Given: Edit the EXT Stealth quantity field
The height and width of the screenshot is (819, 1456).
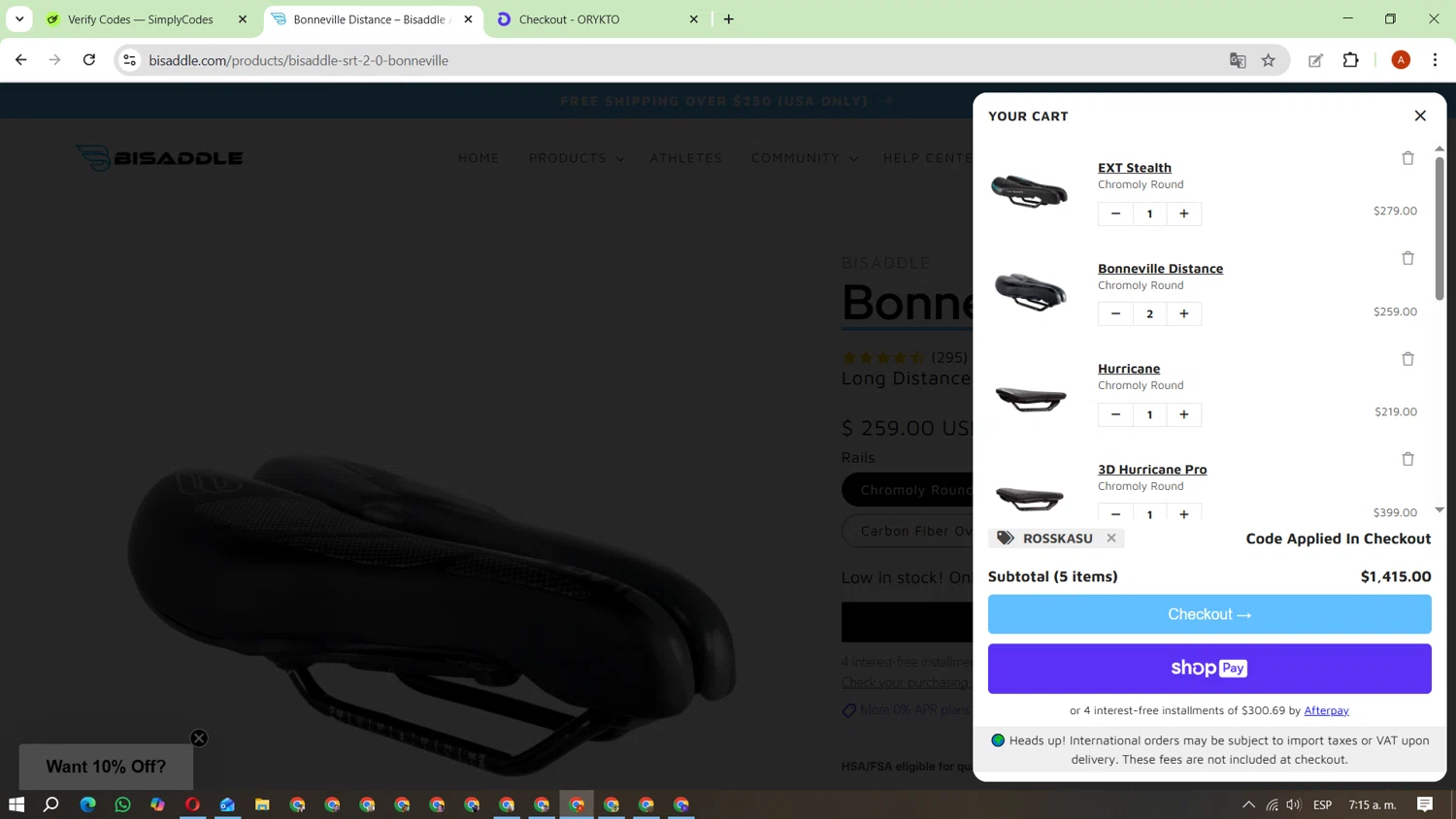Looking at the screenshot, I should pos(1150,213).
